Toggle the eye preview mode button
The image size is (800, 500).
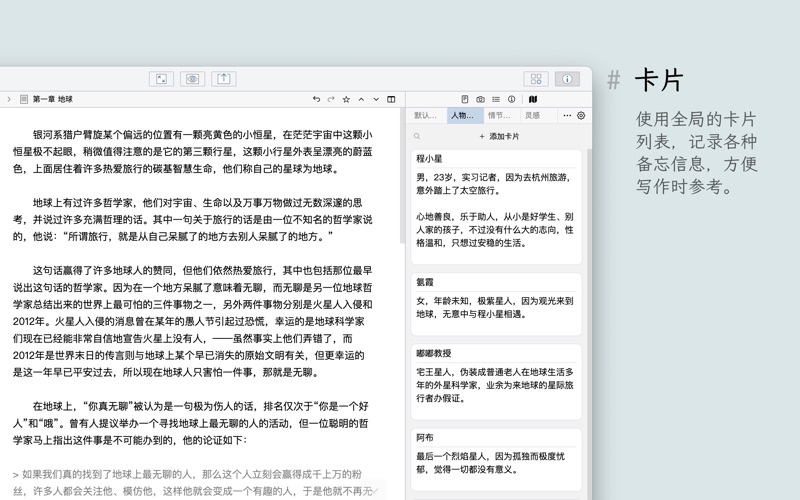pyautogui.click(x=193, y=79)
